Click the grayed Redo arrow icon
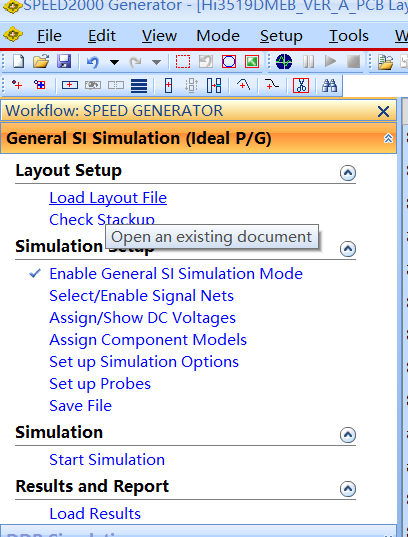Image resolution: width=408 pixels, height=537 pixels. tap(135, 62)
